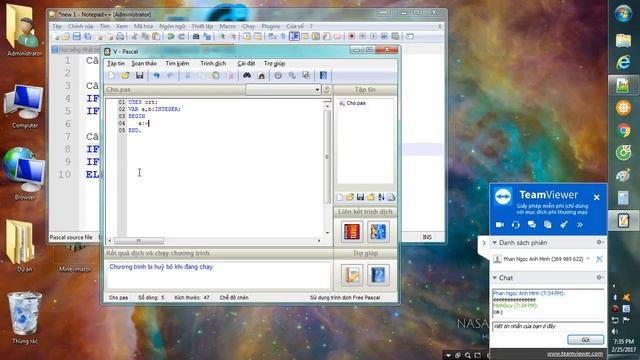The image size is (640, 360).
Task: Click TeamViewer headset audio icon
Action: click(516, 224)
